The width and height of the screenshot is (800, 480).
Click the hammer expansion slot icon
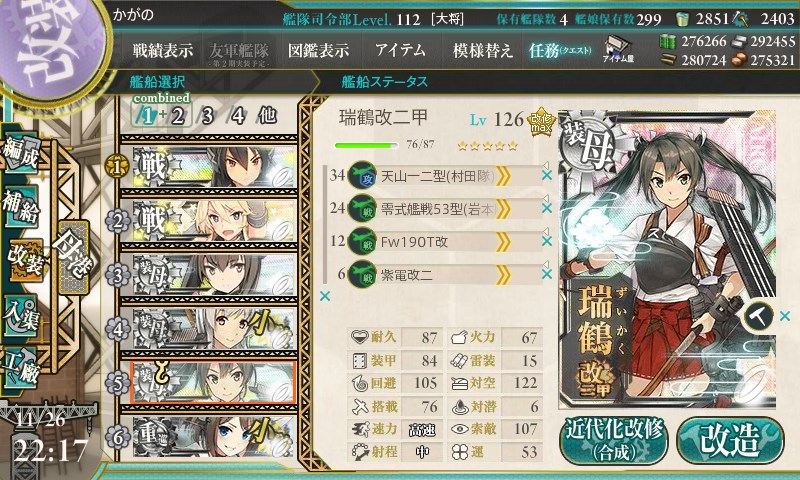[x=758, y=316]
